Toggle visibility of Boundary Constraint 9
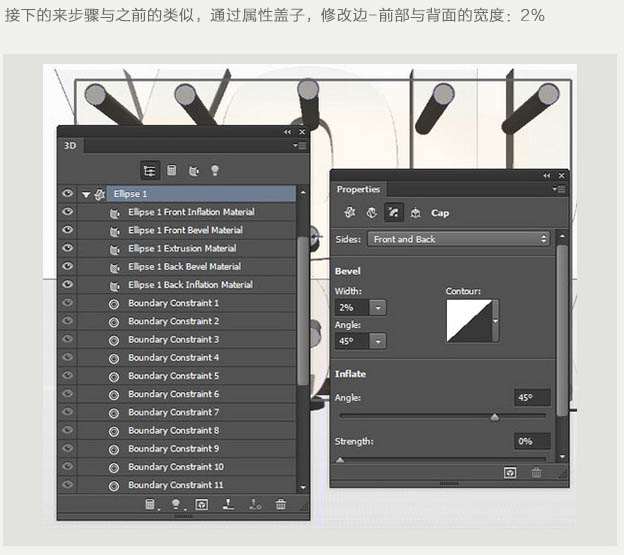Image resolution: width=624 pixels, height=555 pixels. [67, 448]
